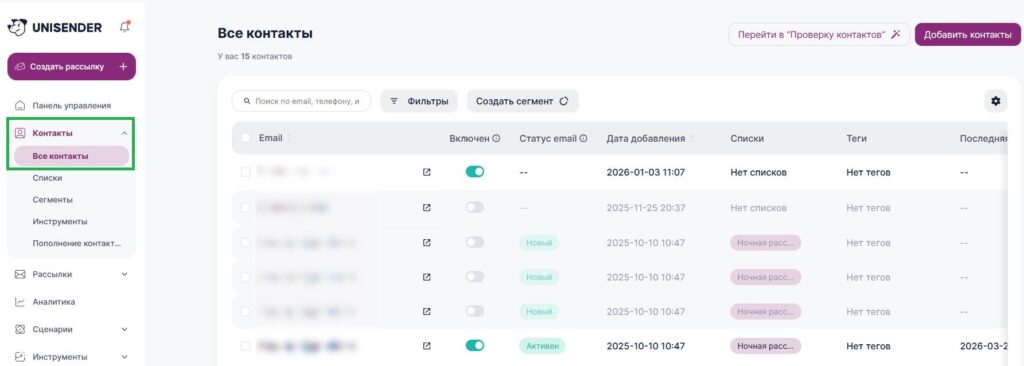Open the notifications bell
1024x366 pixels.
pyautogui.click(x=125, y=27)
